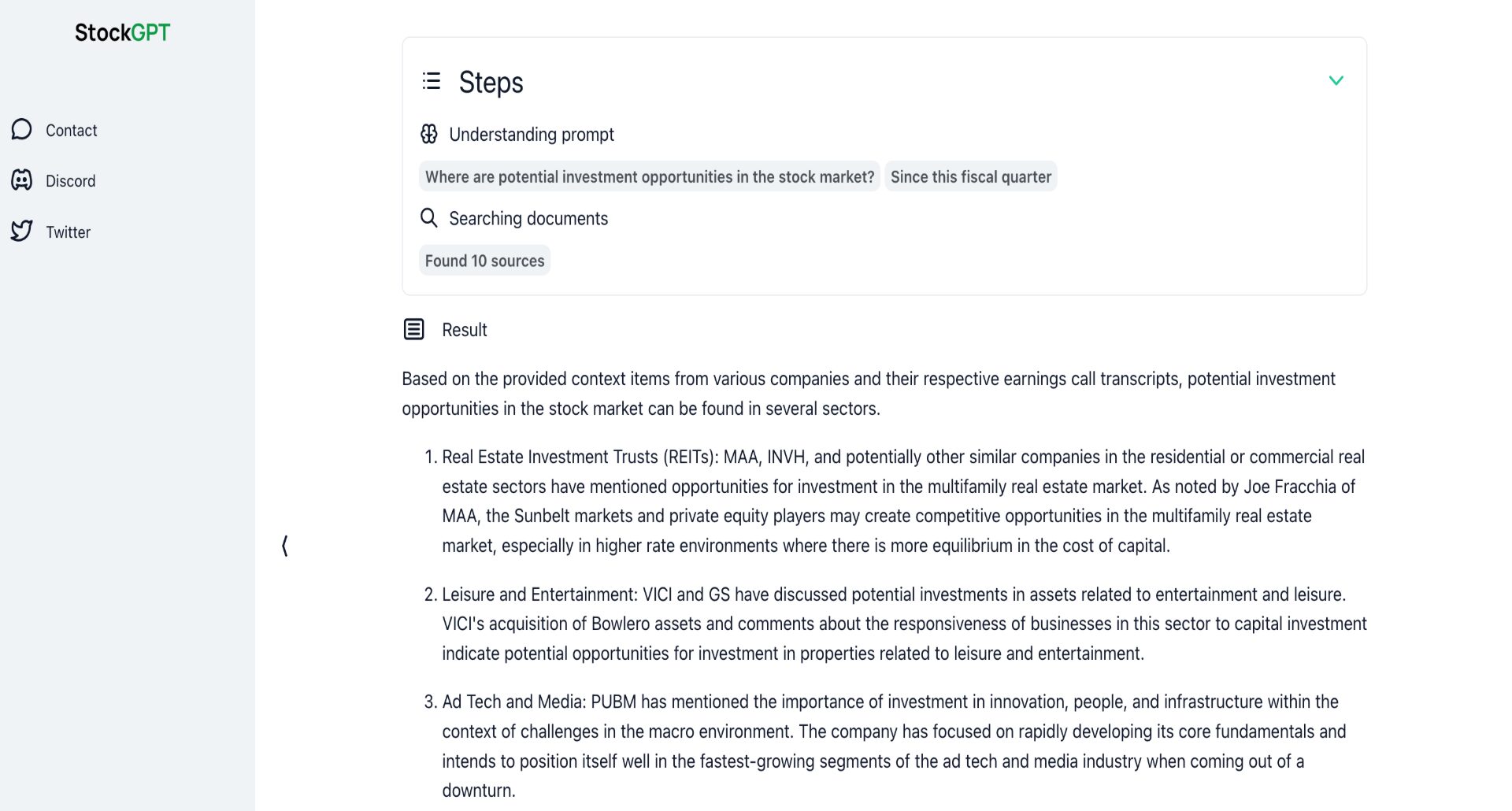
Task: Click the Steps heading text
Action: click(x=491, y=83)
